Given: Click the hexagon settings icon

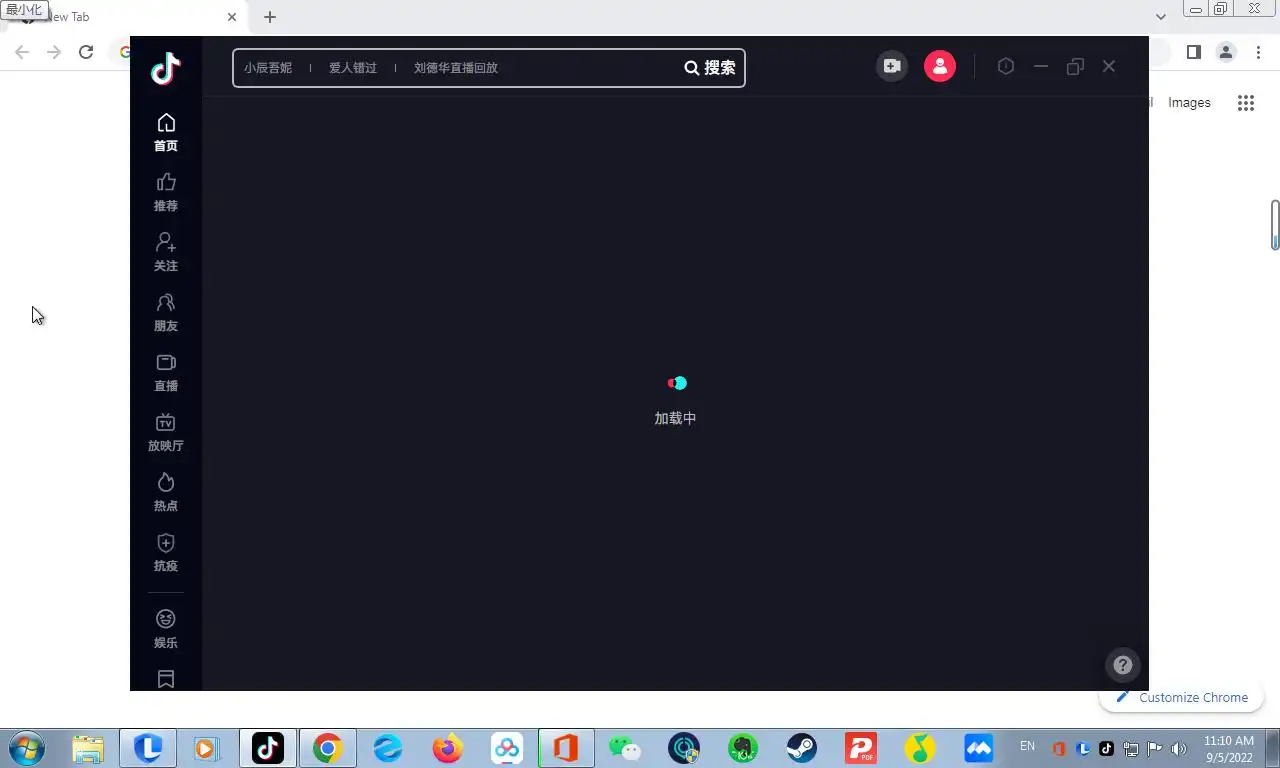Looking at the screenshot, I should (x=1006, y=66).
